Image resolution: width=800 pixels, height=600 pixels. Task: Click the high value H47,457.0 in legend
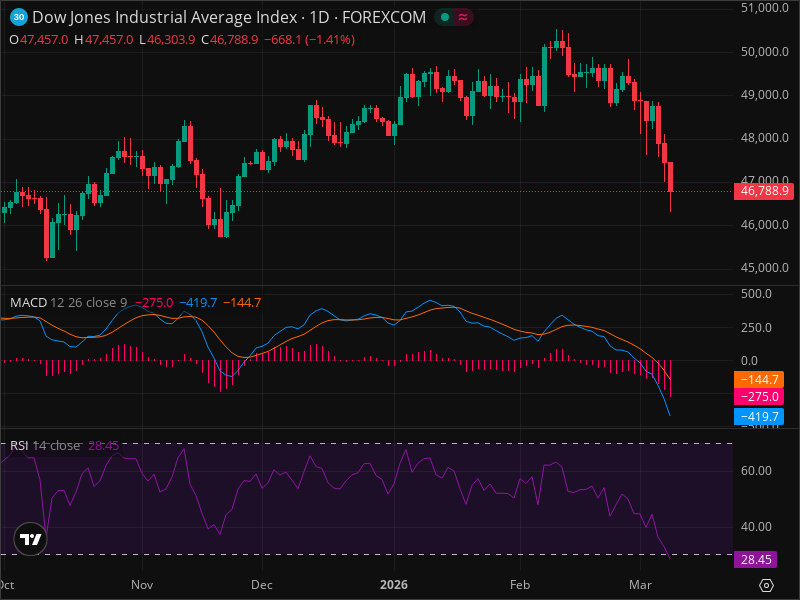tap(104, 40)
